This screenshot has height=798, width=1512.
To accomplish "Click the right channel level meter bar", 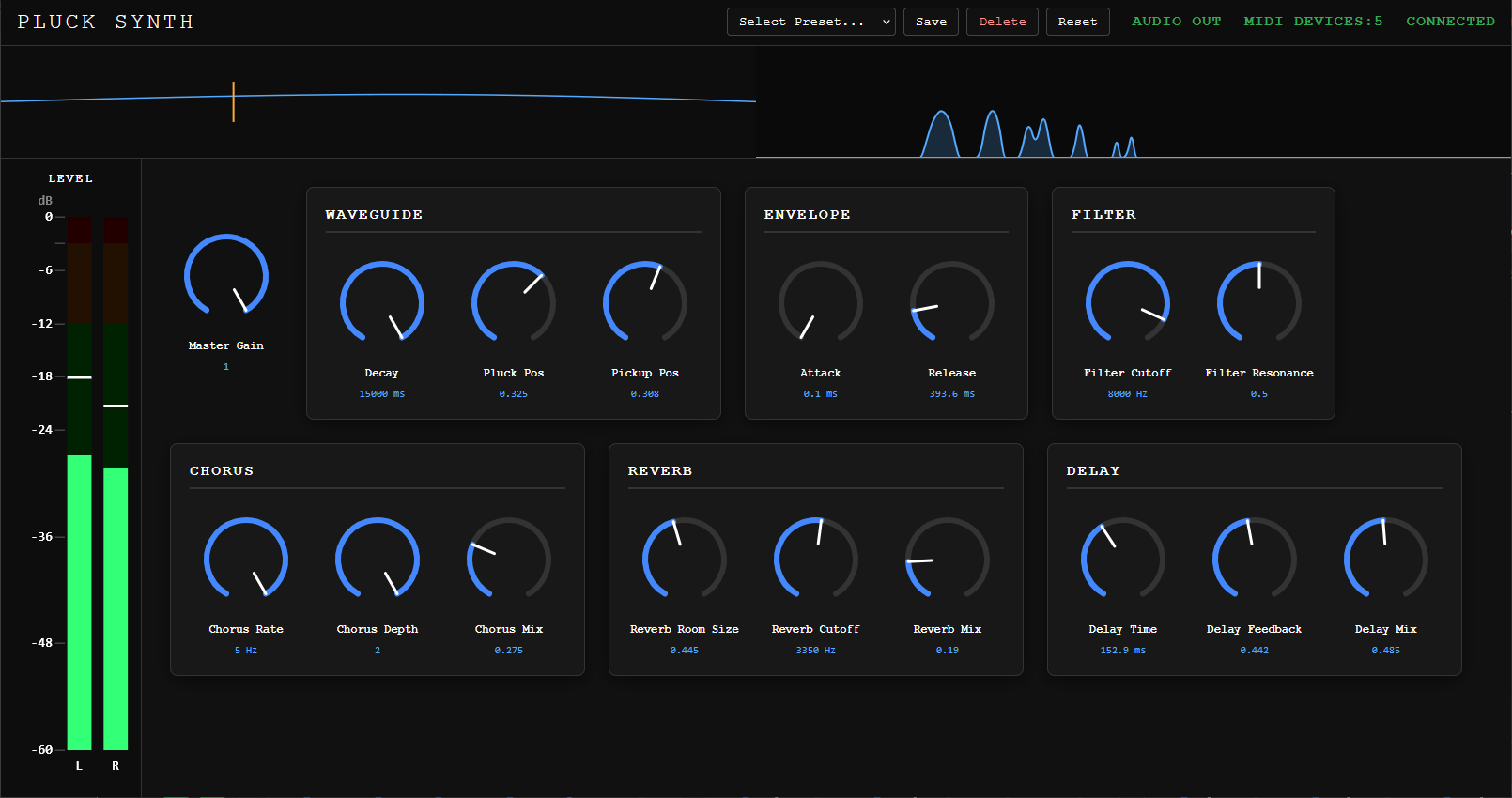I will [x=116, y=483].
